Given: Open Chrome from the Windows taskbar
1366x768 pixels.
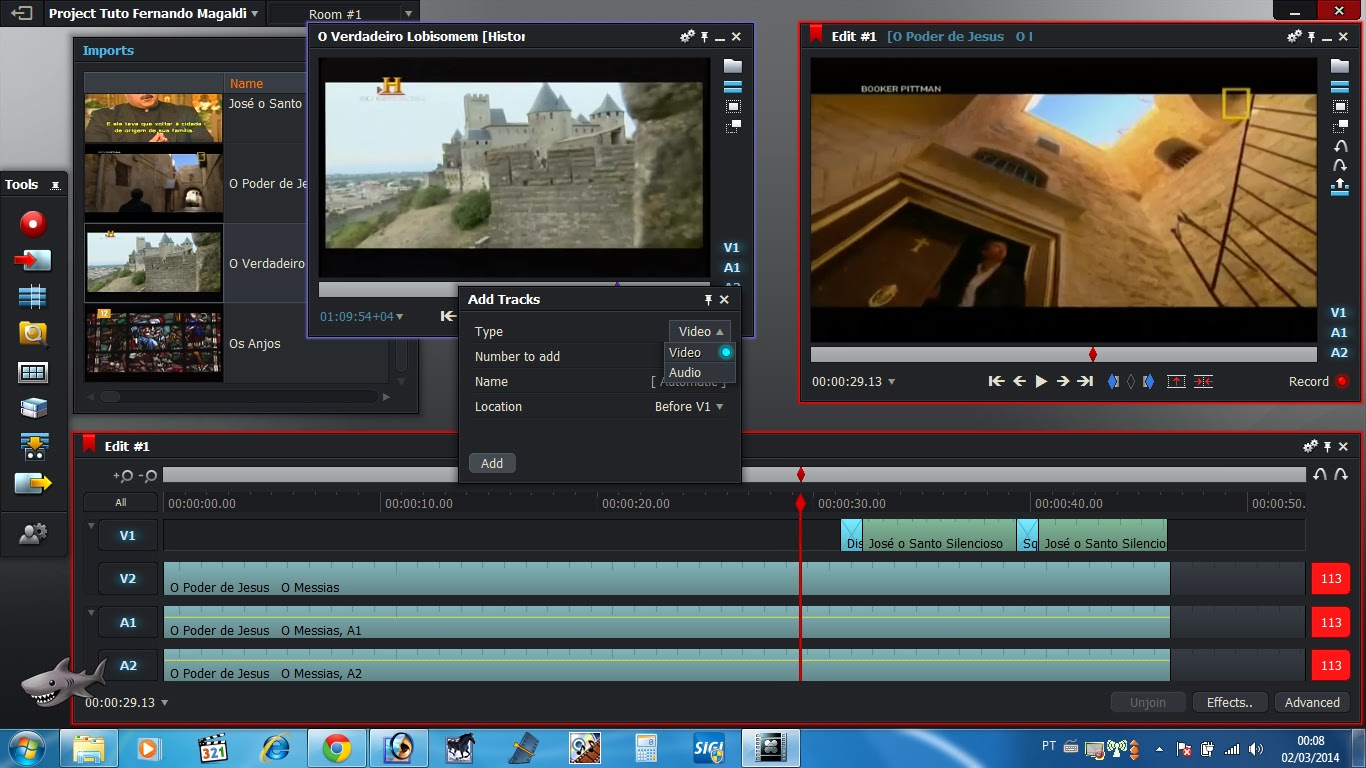Looking at the screenshot, I should pos(337,748).
